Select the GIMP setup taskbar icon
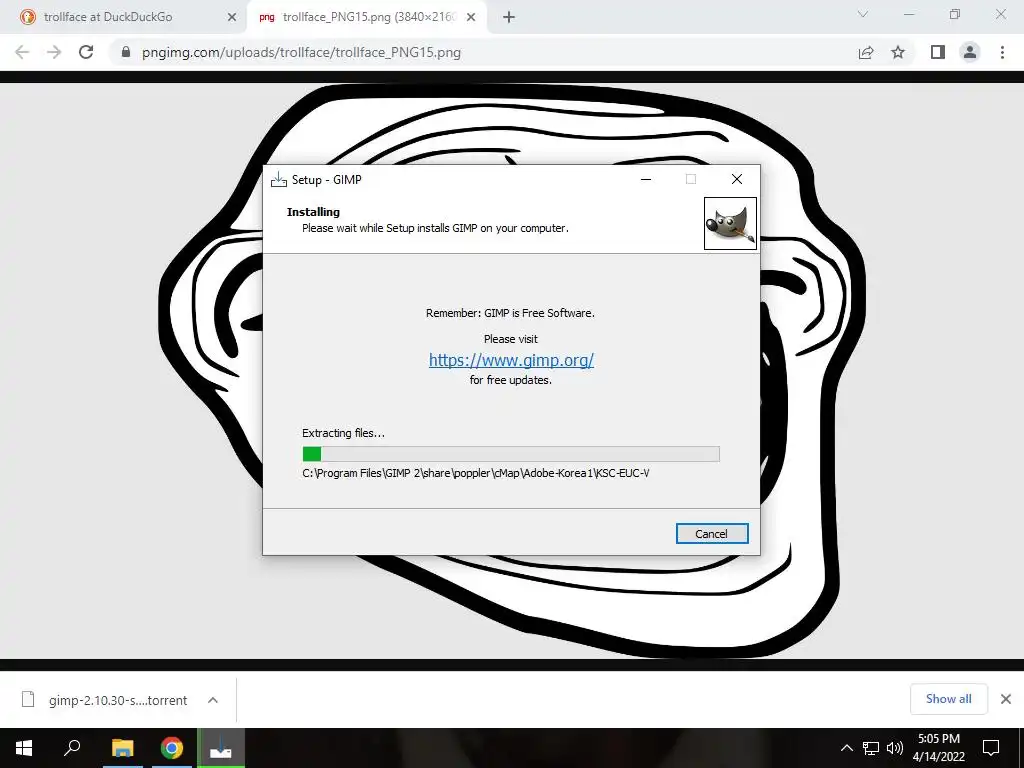Screen dimensions: 1024x768 [x=221, y=748]
